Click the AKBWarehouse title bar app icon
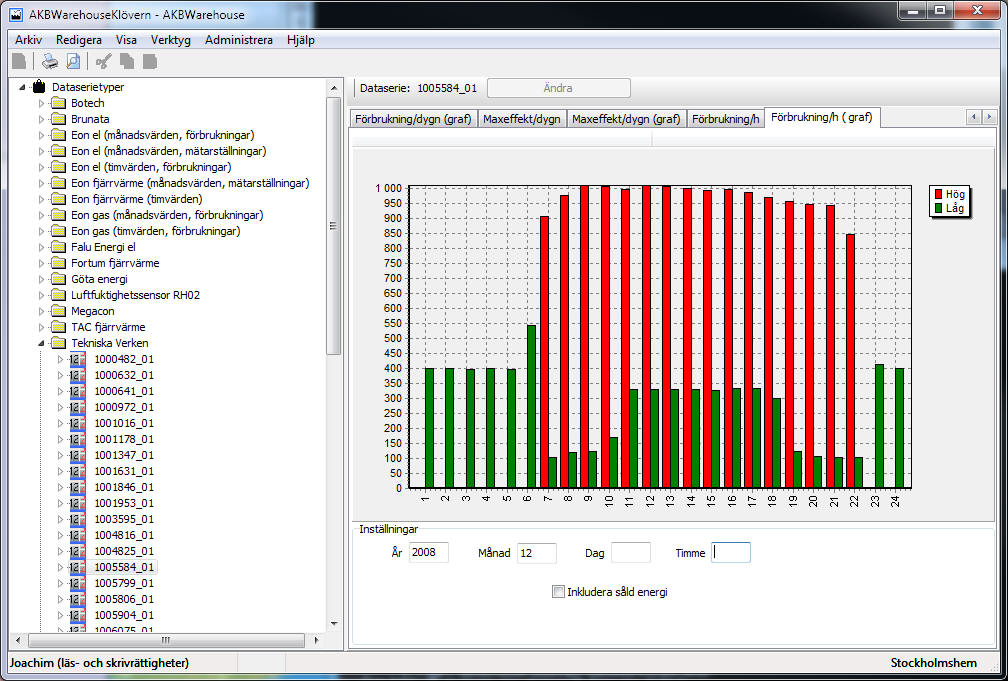This screenshot has height=681, width=1008. click(x=16, y=14)
